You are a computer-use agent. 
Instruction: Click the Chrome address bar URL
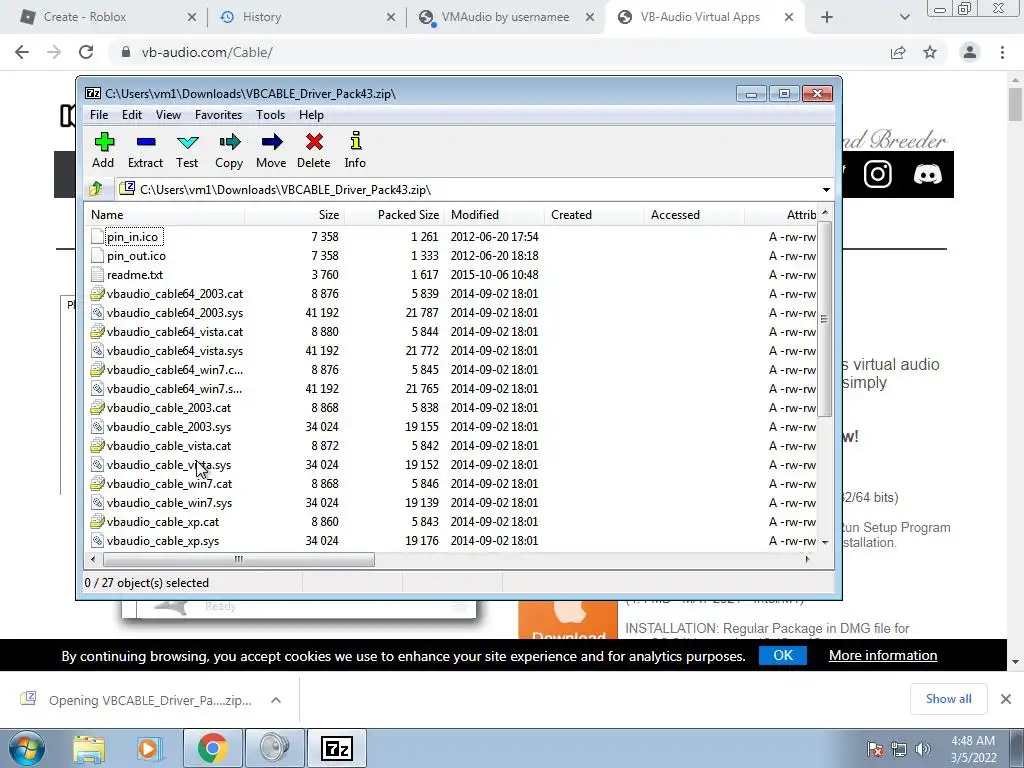click(x=207, y=52)
